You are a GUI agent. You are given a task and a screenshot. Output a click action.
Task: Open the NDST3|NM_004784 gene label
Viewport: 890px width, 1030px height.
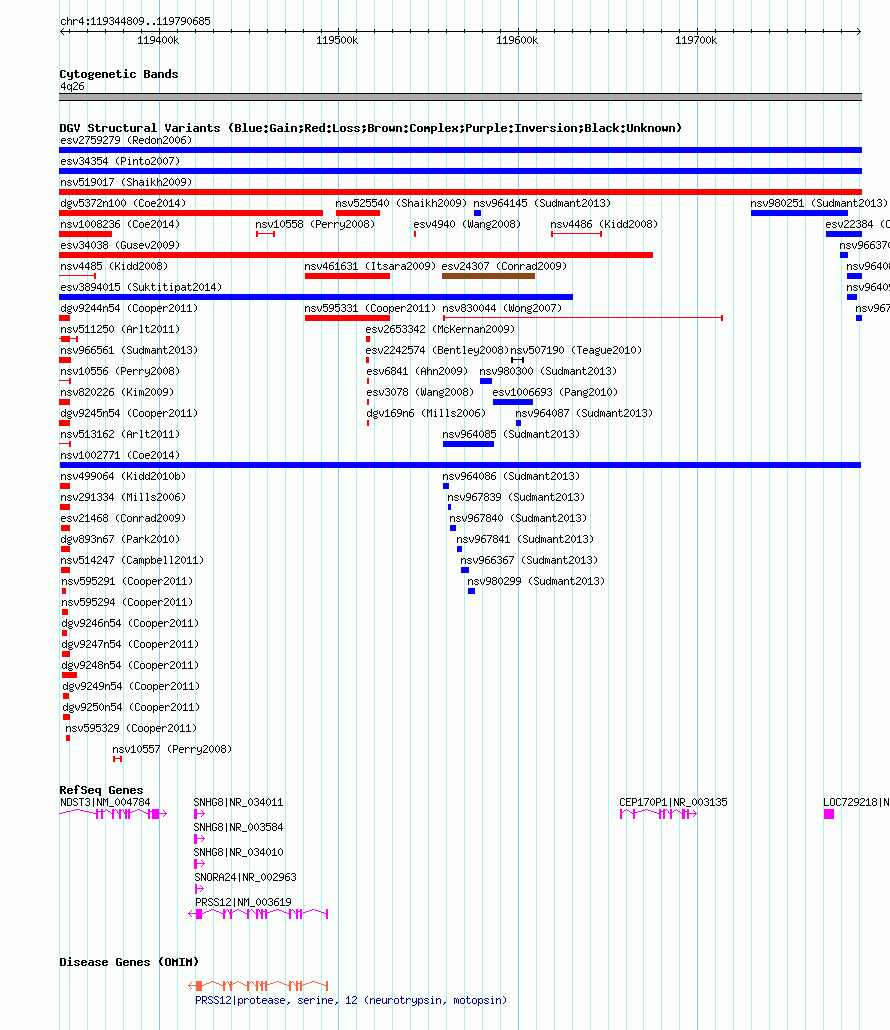[105, 802]
